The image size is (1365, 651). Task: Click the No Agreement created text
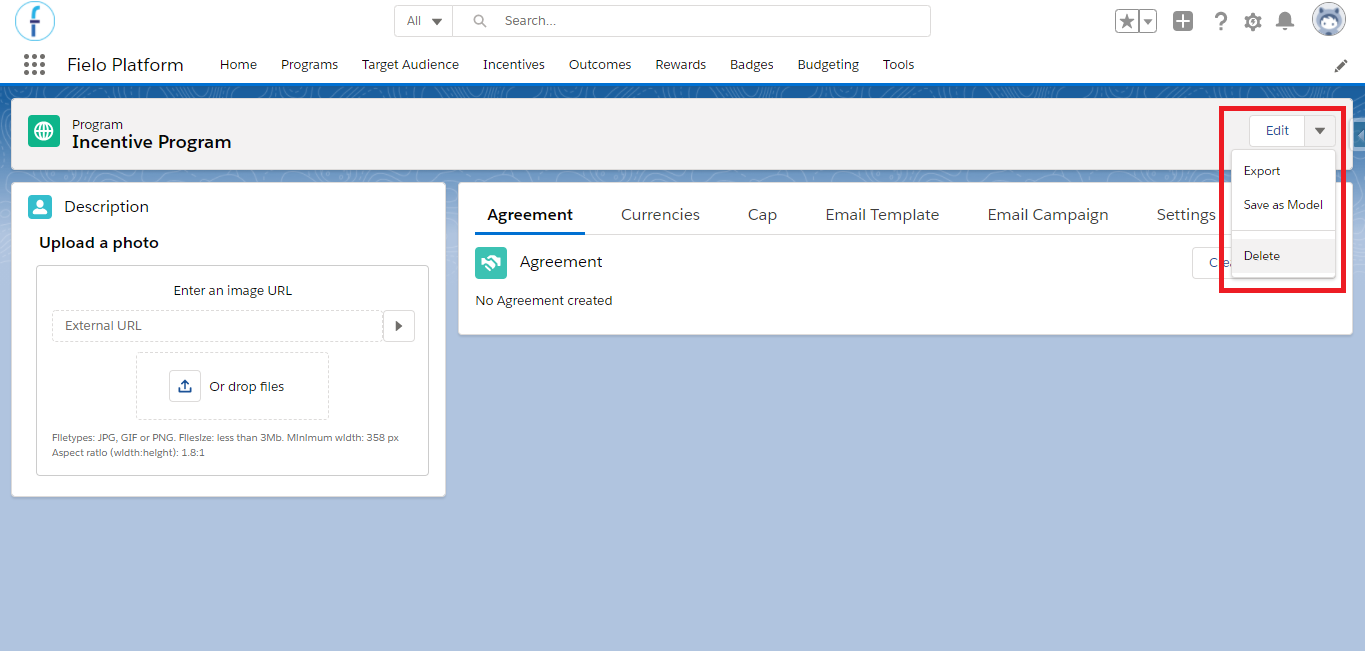pyautogui.click(x=544, y=301)
